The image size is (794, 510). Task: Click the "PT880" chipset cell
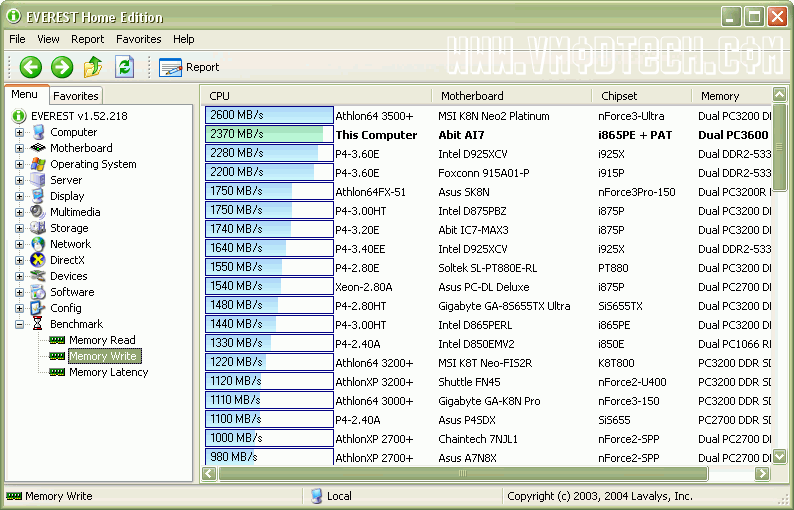coord(613,268)
